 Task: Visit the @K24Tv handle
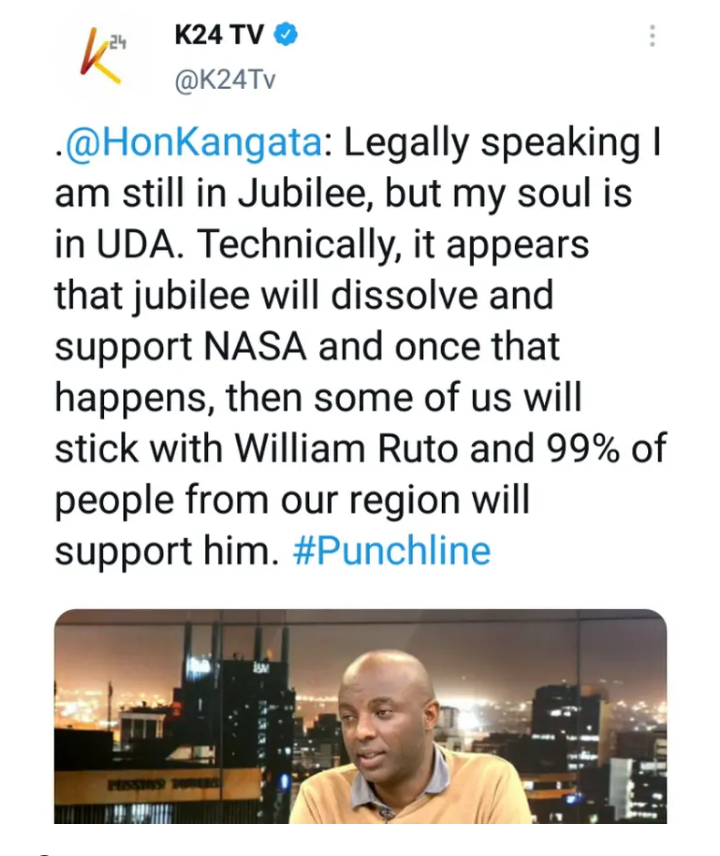tap(225, 81)
